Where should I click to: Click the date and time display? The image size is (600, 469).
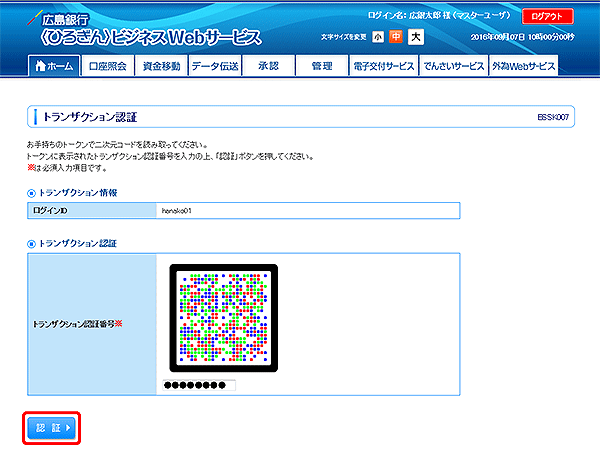522,37
